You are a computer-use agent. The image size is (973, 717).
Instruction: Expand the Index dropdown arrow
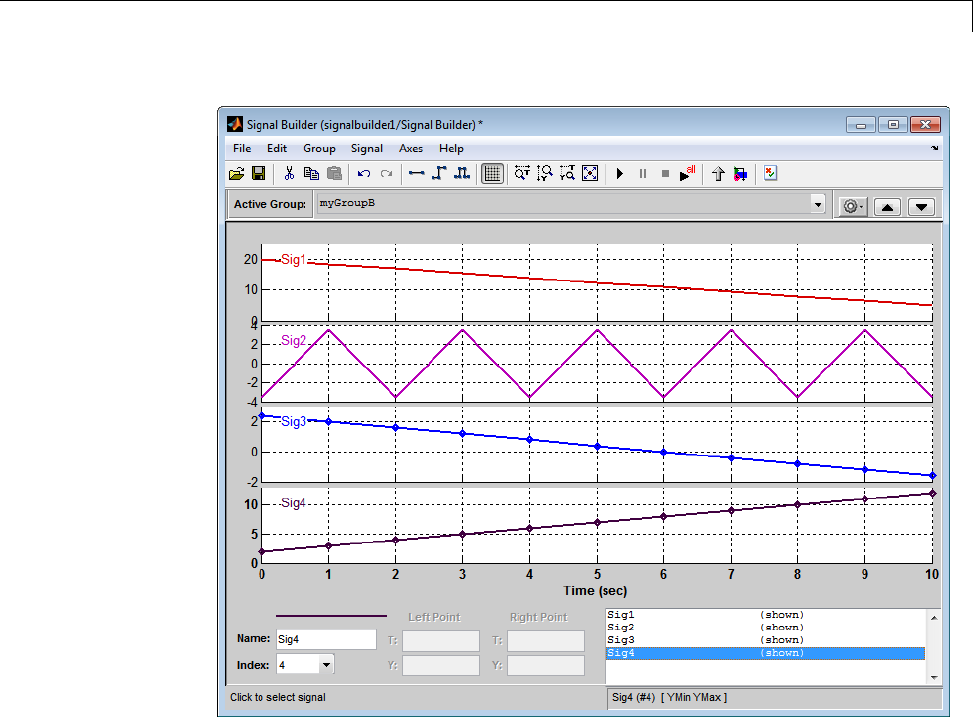pos(326,664)
